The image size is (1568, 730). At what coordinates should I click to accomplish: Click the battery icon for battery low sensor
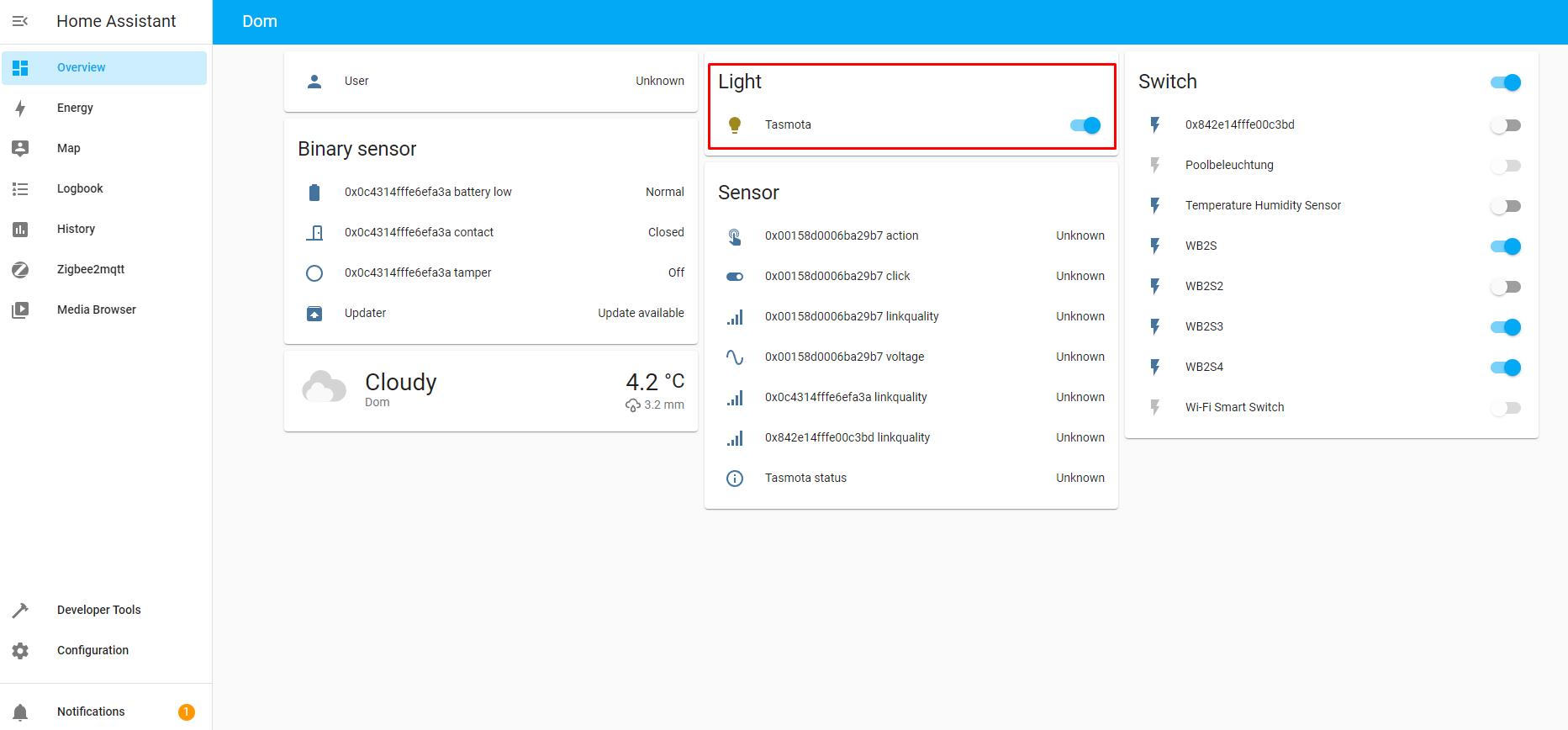(314, 193)
